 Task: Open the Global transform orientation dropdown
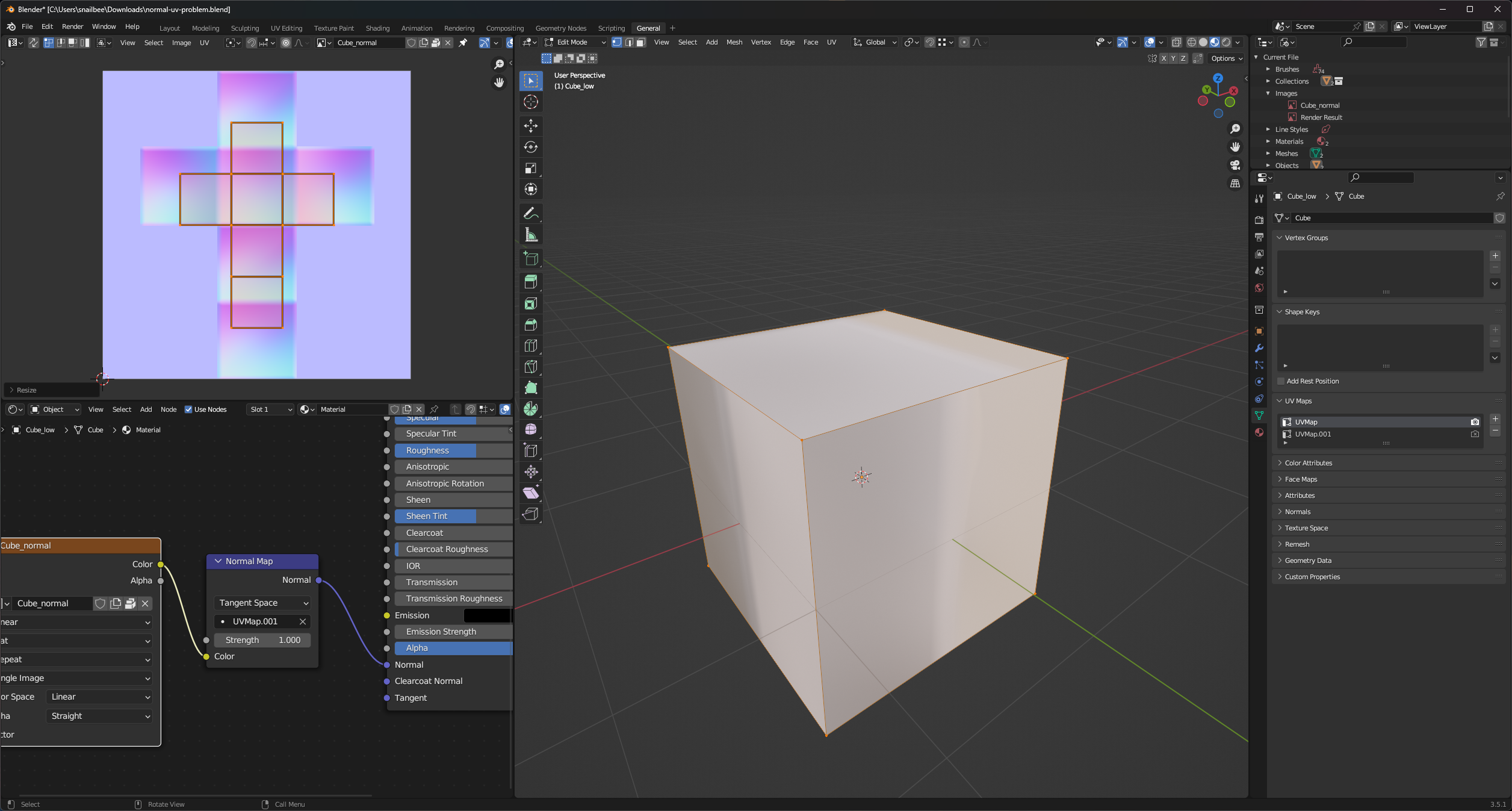coord(875,42)
